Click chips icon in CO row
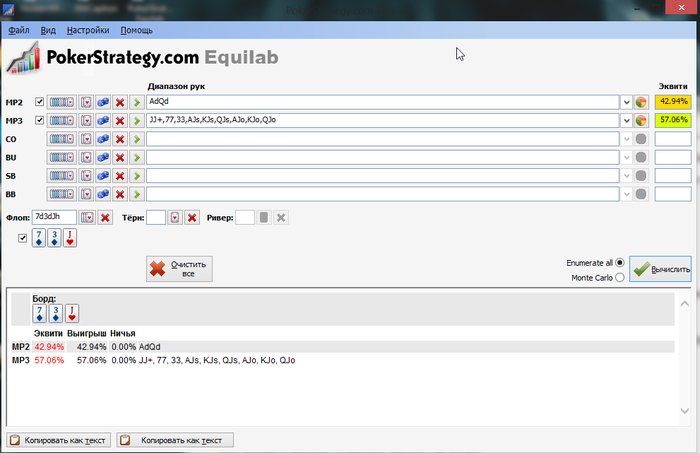This screenshot has width=700, height=453. [103, 139]
